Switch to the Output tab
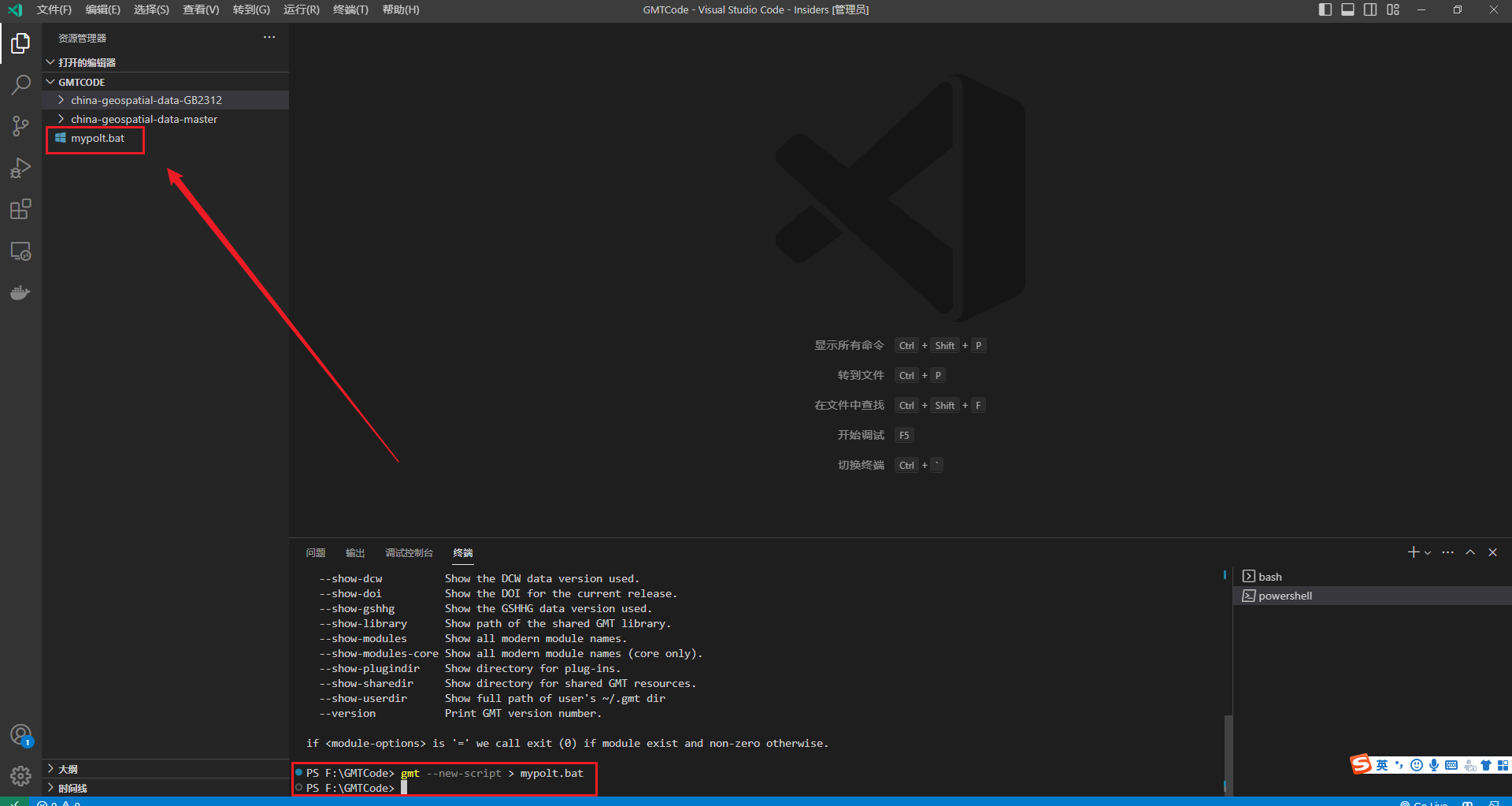1512x806 pixels. coord(355,553)
